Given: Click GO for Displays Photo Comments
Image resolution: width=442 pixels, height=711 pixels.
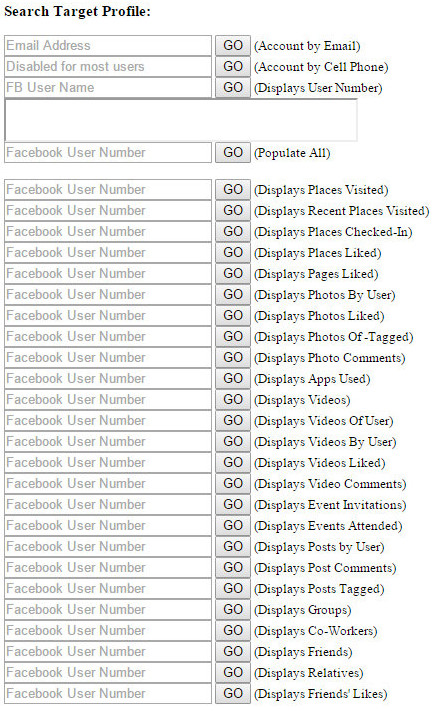Looking at the screenshot, I should [x=233, y=358].
